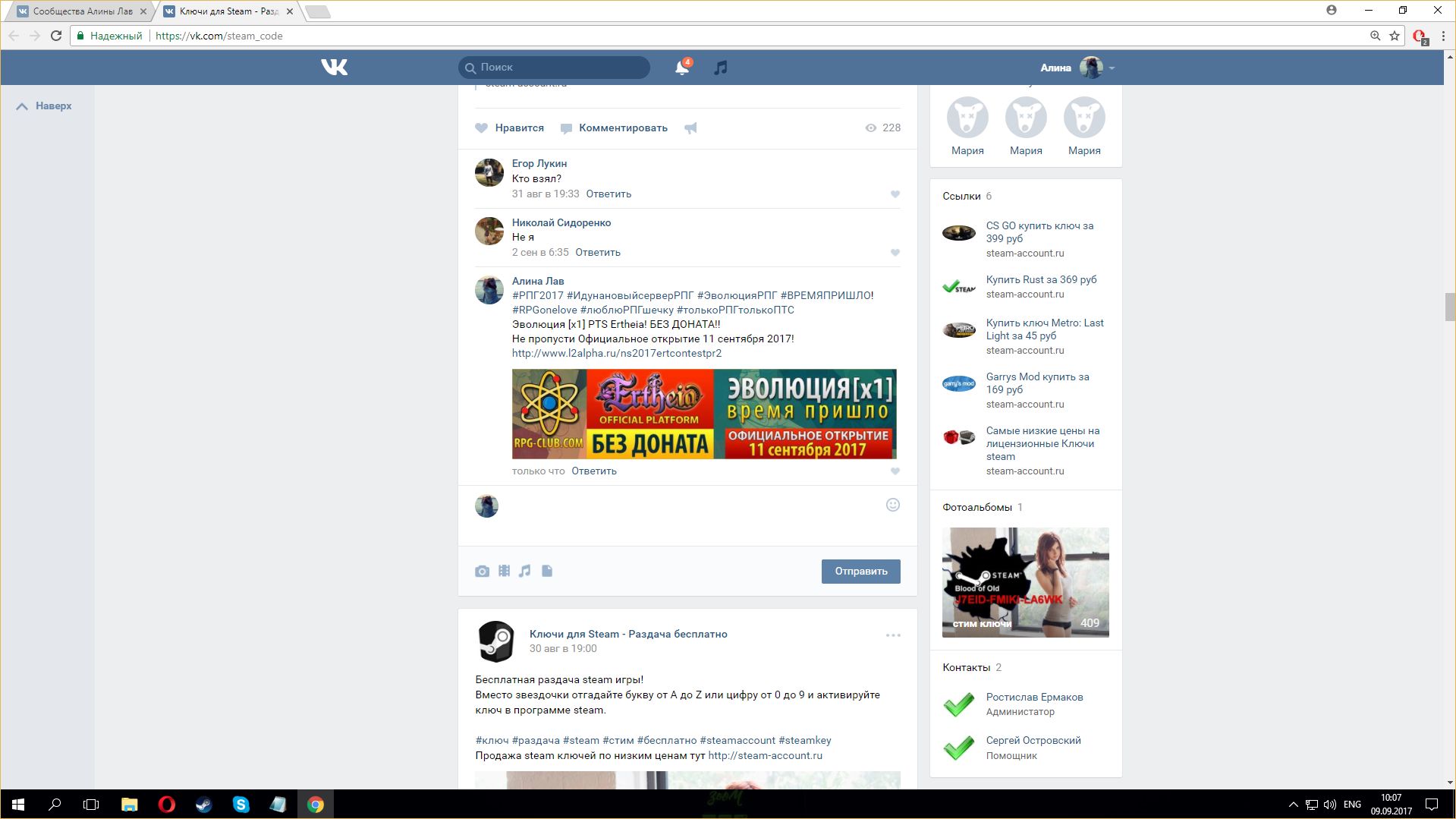Open the l2alpha.ru link in comment
The width and height of the screenshot is (1456, 819).
(617, 354)
